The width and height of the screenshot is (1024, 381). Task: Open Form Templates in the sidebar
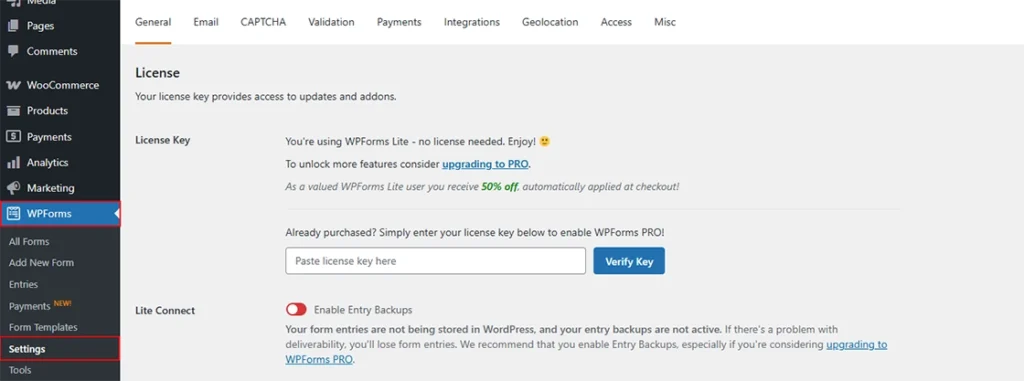click(43, 327)
